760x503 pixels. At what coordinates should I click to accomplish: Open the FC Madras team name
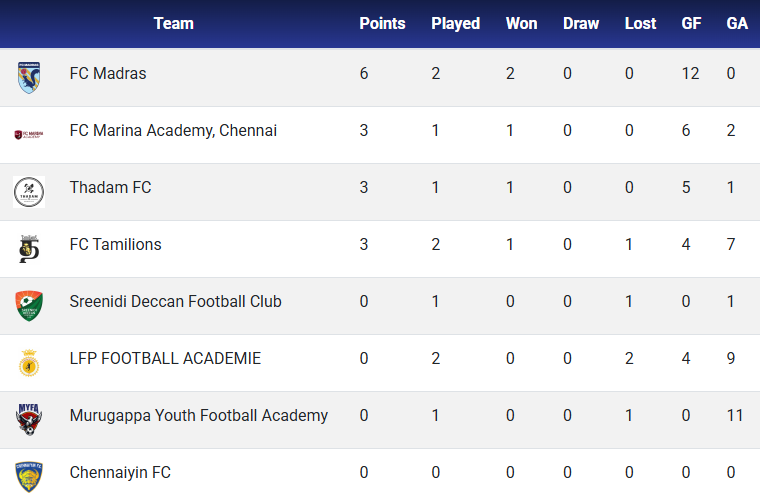(108, 74)
